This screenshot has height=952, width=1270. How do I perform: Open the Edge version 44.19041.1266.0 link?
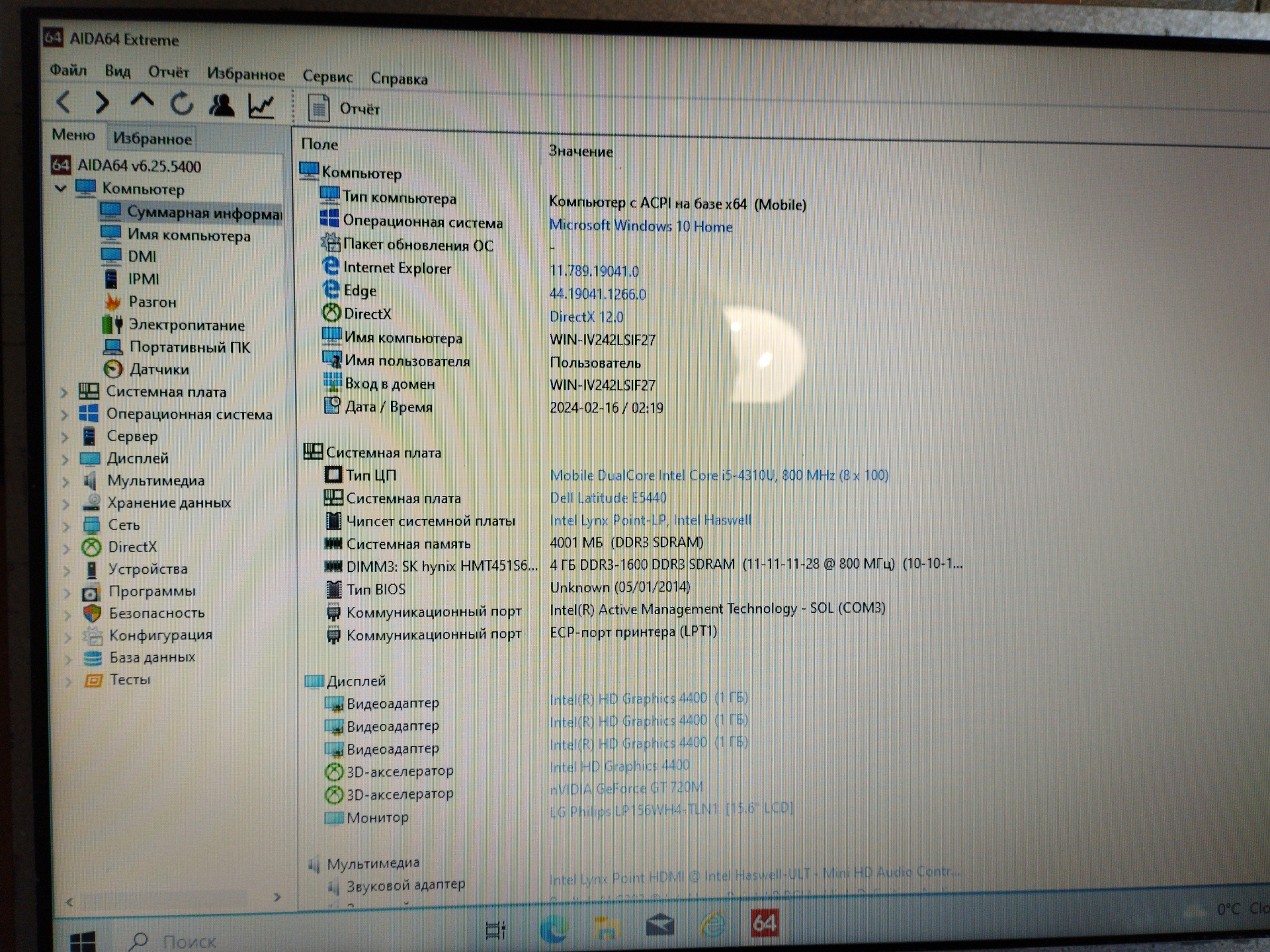tap(597, 294)
